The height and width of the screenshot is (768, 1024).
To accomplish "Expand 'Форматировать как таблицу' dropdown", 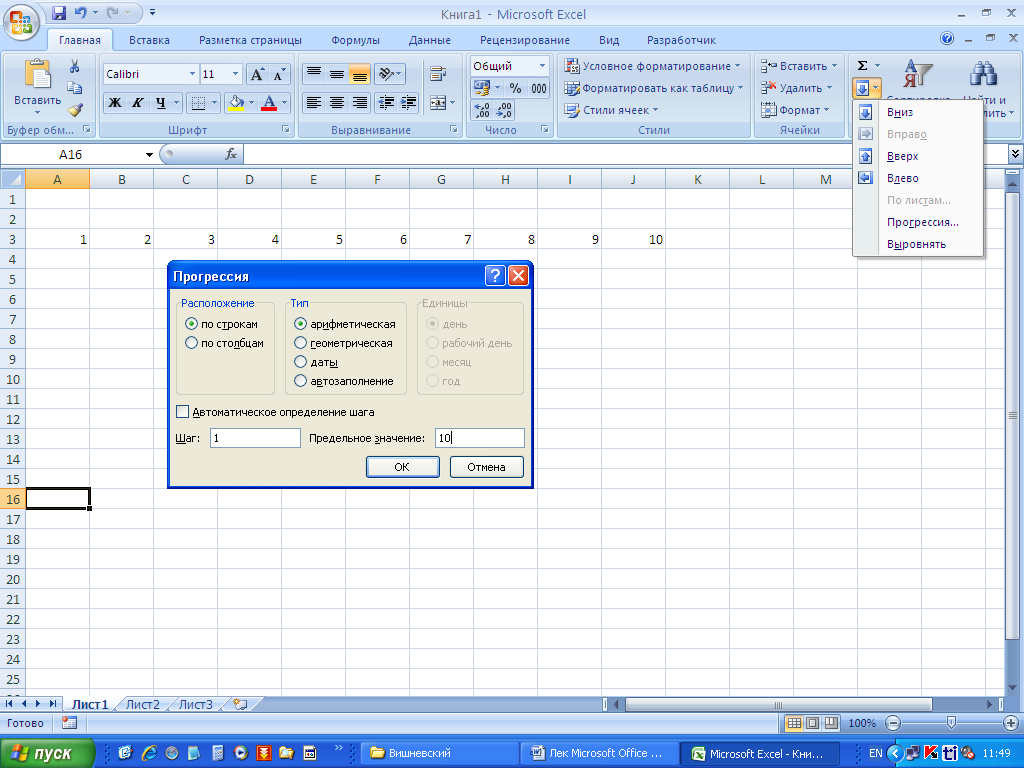I will [740, 88].
